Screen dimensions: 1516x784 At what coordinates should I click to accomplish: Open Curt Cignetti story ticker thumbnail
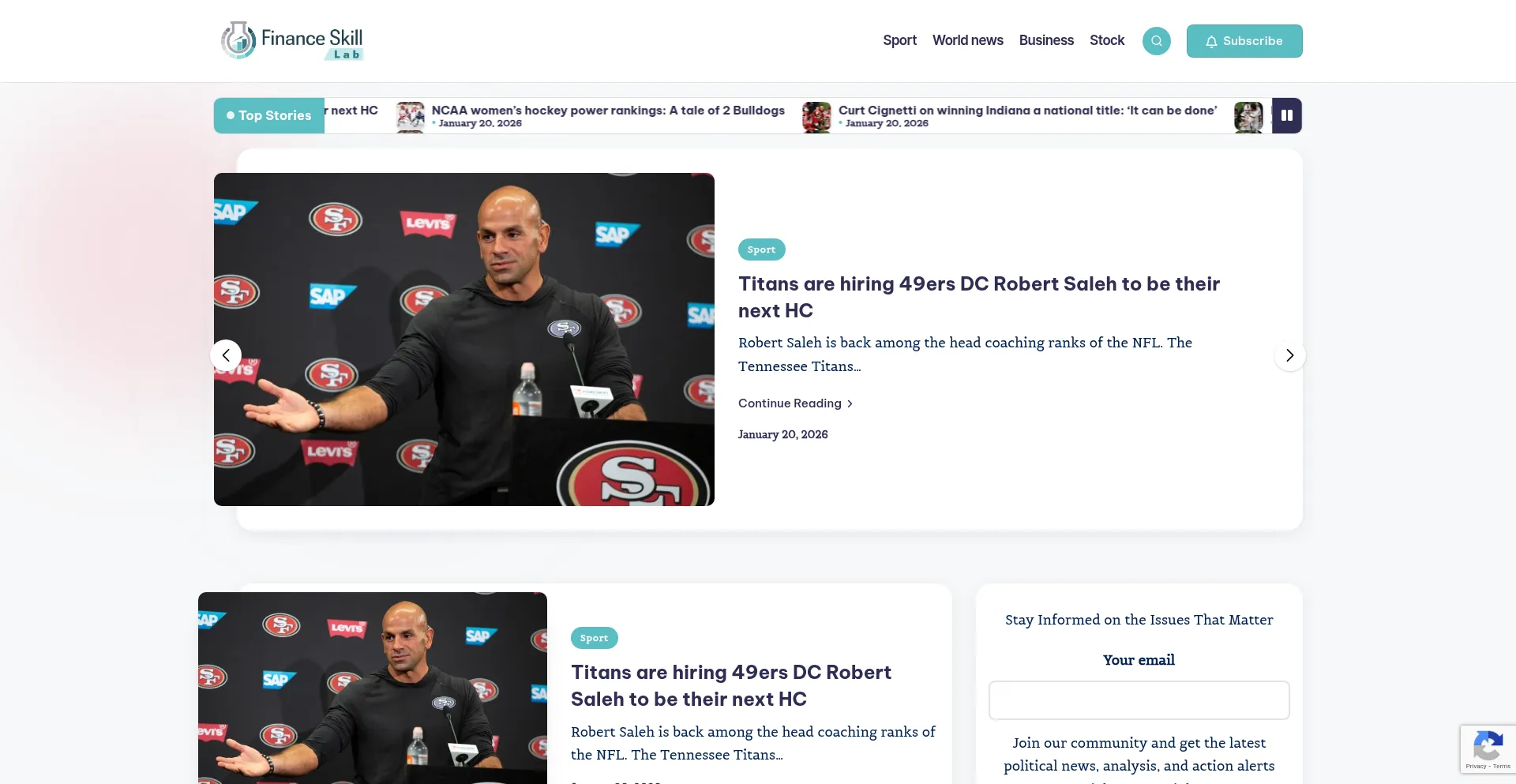coord(816,117)
